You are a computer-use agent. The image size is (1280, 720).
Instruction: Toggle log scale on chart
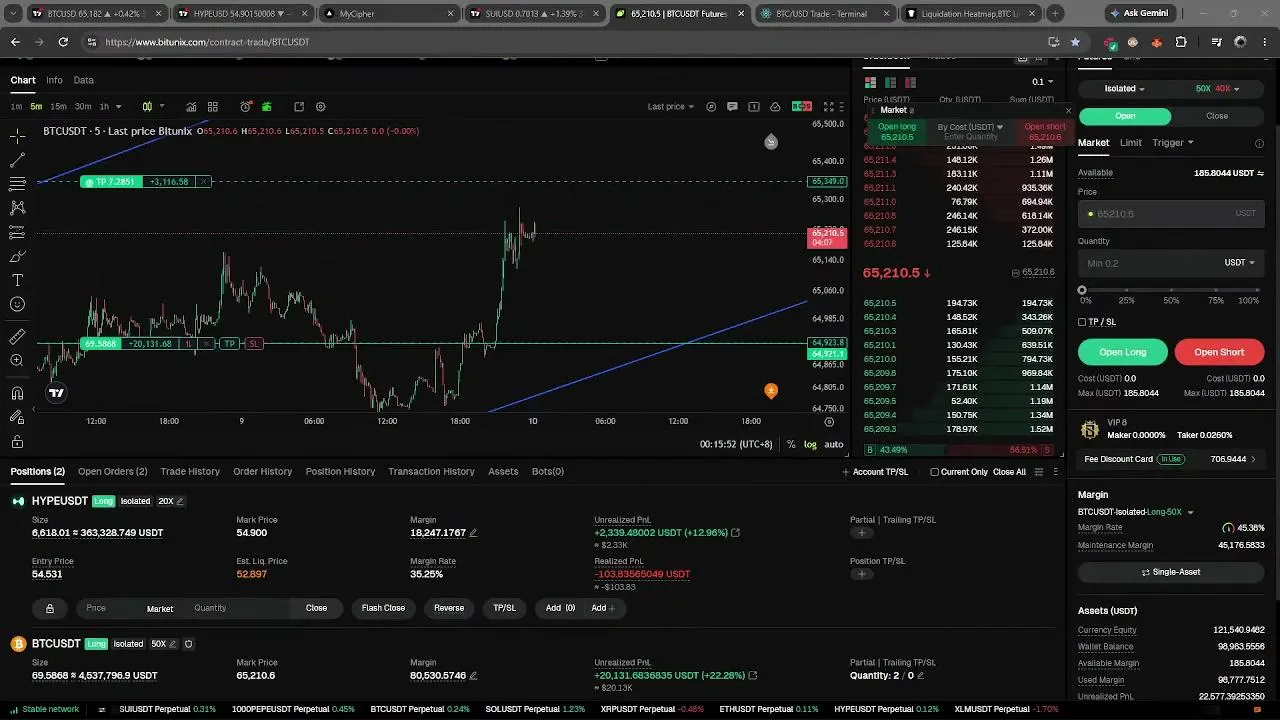[810, 444]
